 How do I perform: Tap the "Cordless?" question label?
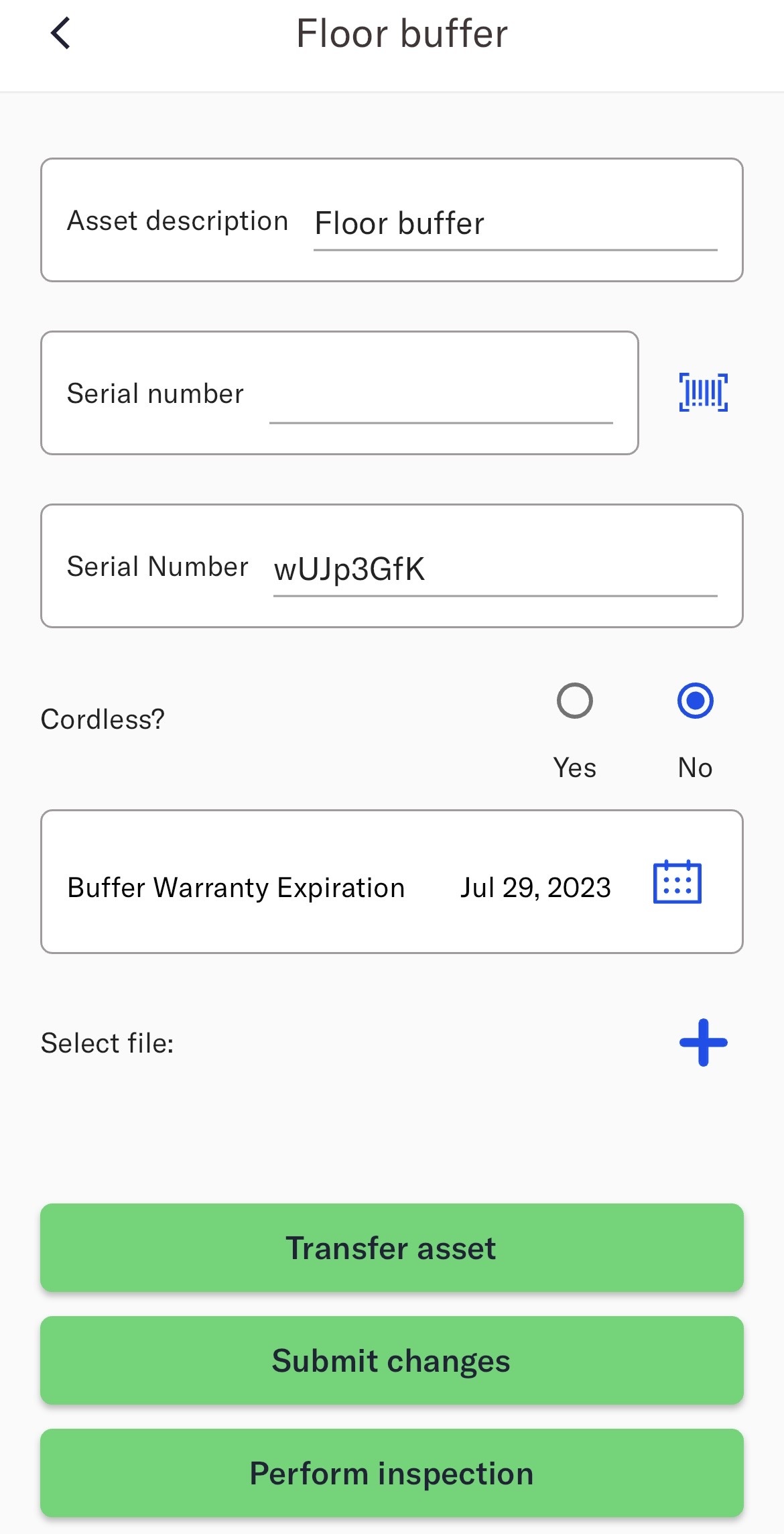click(103, 719)
